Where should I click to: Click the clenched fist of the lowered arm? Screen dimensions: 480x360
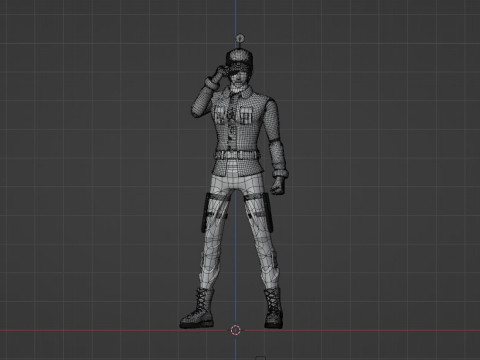click(x=279, y=186)
